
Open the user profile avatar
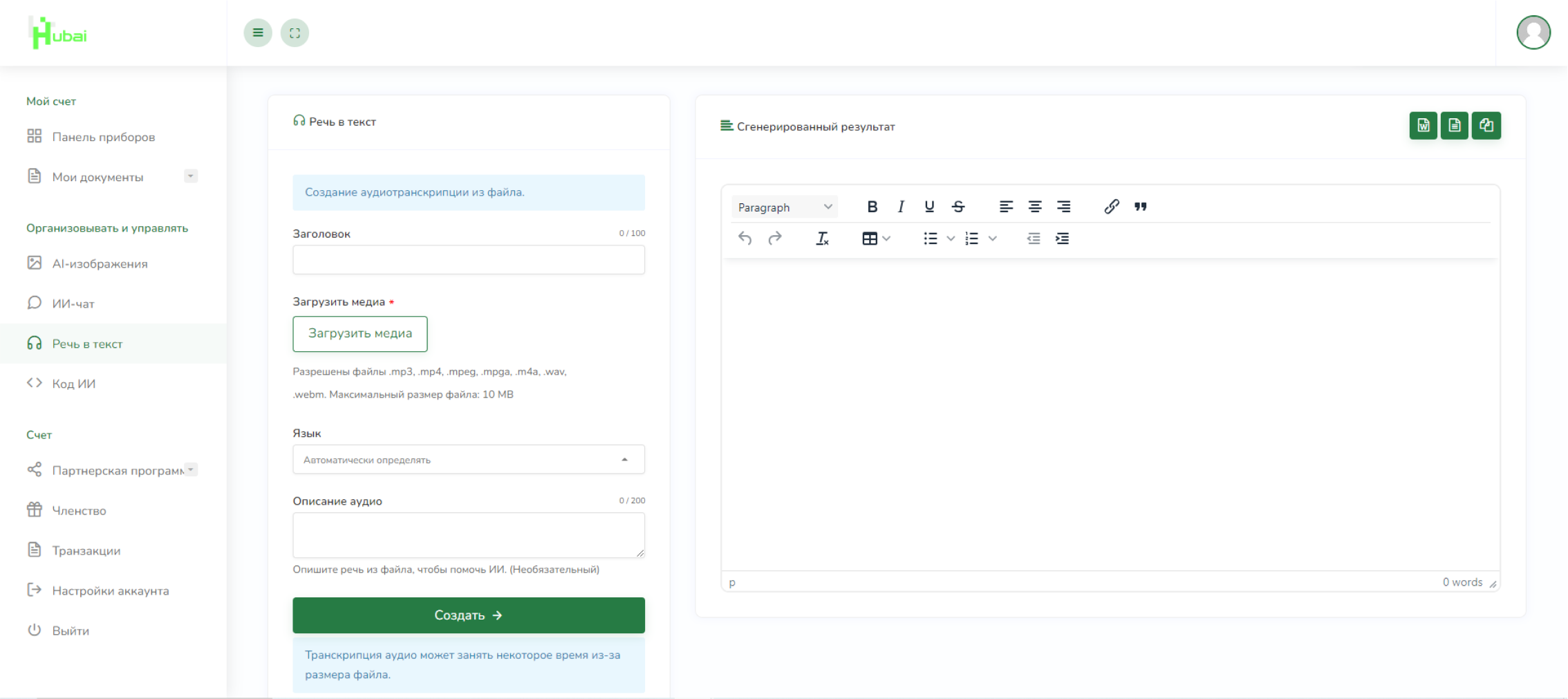[1533, 32]
